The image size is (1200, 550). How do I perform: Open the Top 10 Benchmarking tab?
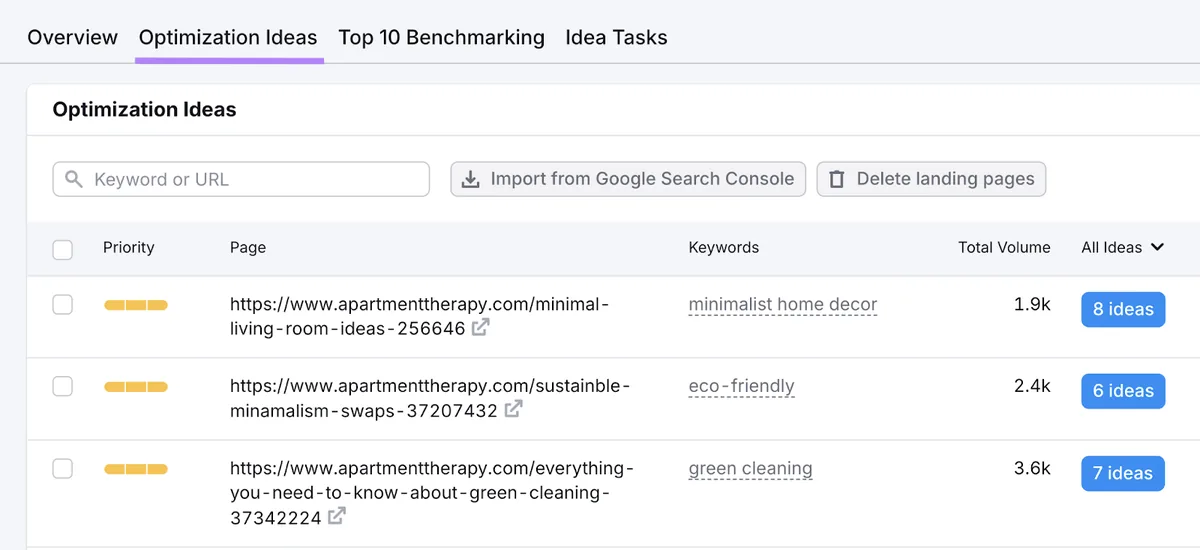(441, 37)
